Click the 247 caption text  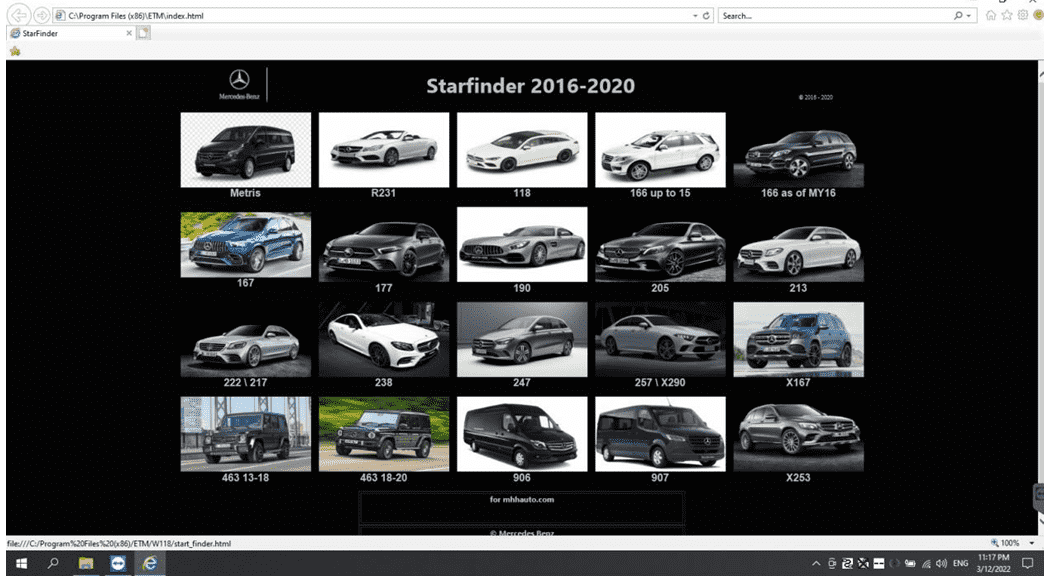click(522, 383)
